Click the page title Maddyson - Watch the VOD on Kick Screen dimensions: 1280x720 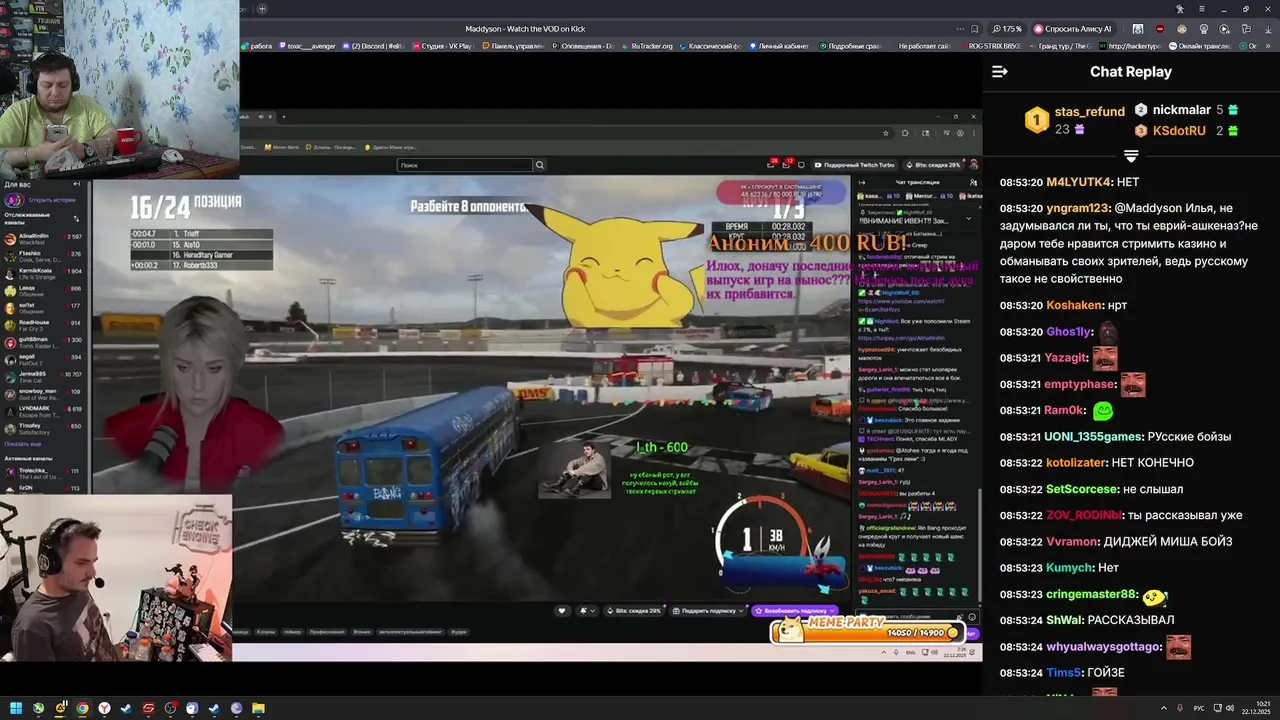click(x=525, y=29)
